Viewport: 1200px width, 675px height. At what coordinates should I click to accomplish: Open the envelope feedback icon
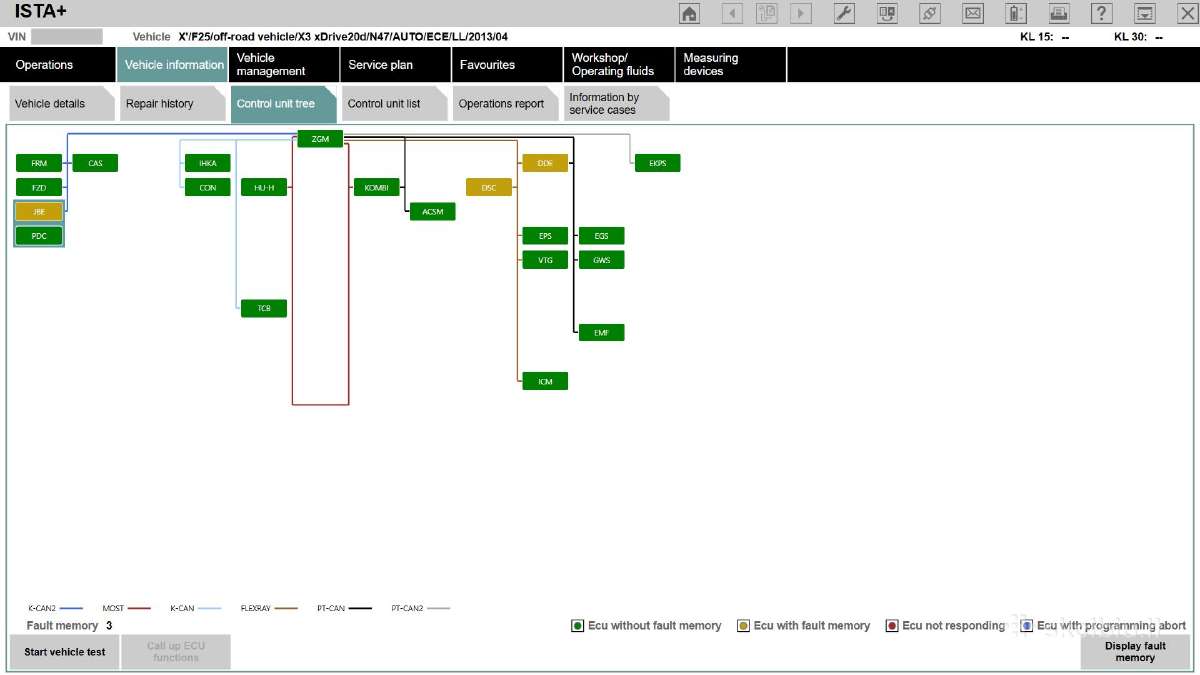point(973,13)
